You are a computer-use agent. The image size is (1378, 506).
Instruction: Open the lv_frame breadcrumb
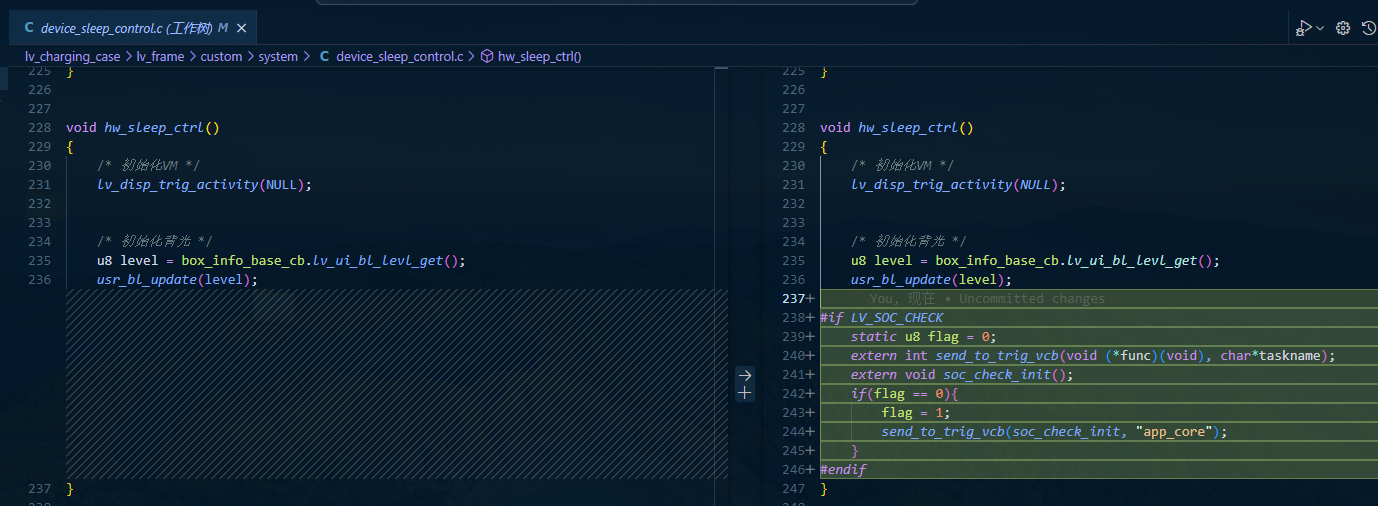160,57
